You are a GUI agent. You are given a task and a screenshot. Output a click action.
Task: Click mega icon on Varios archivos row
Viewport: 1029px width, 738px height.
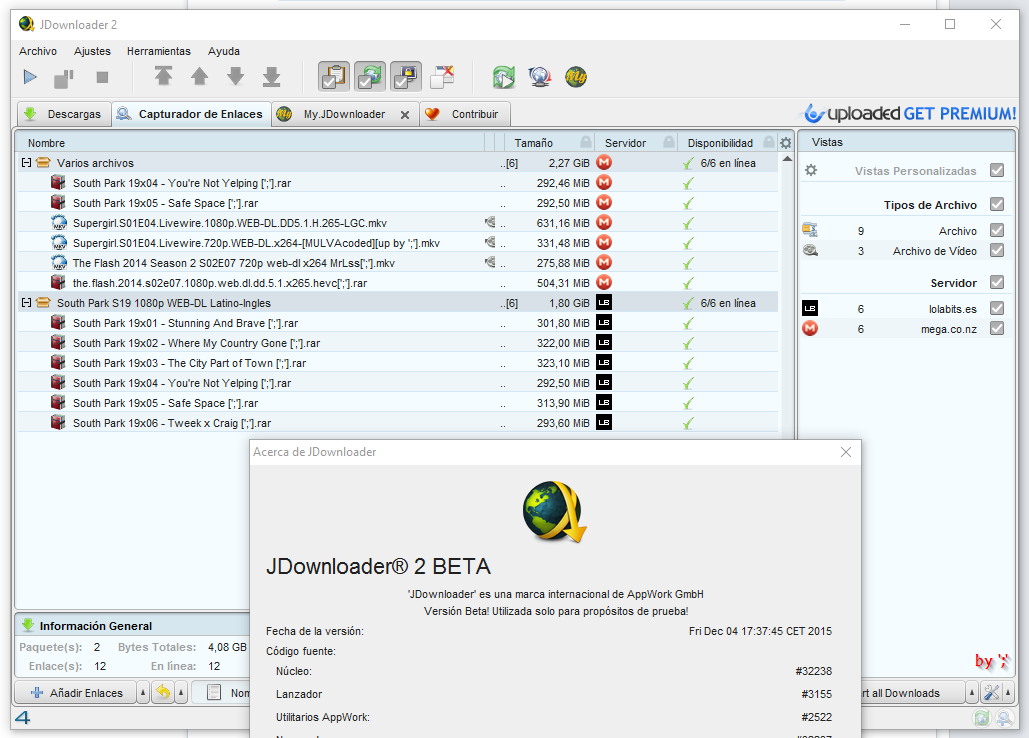[x=604, y=162]
